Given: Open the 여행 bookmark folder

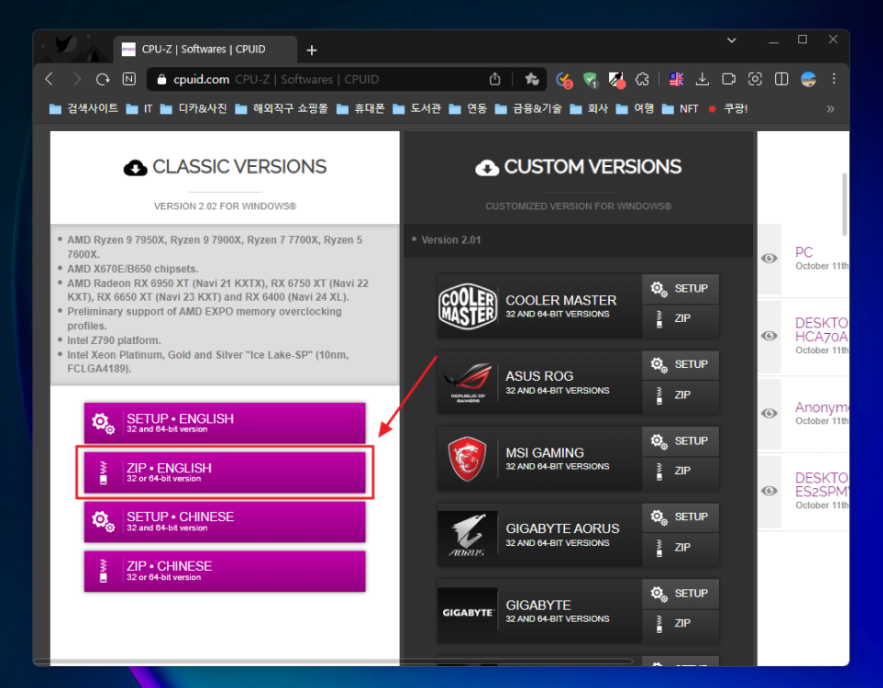Looking at the screenshot, I should tap(635, 109).
